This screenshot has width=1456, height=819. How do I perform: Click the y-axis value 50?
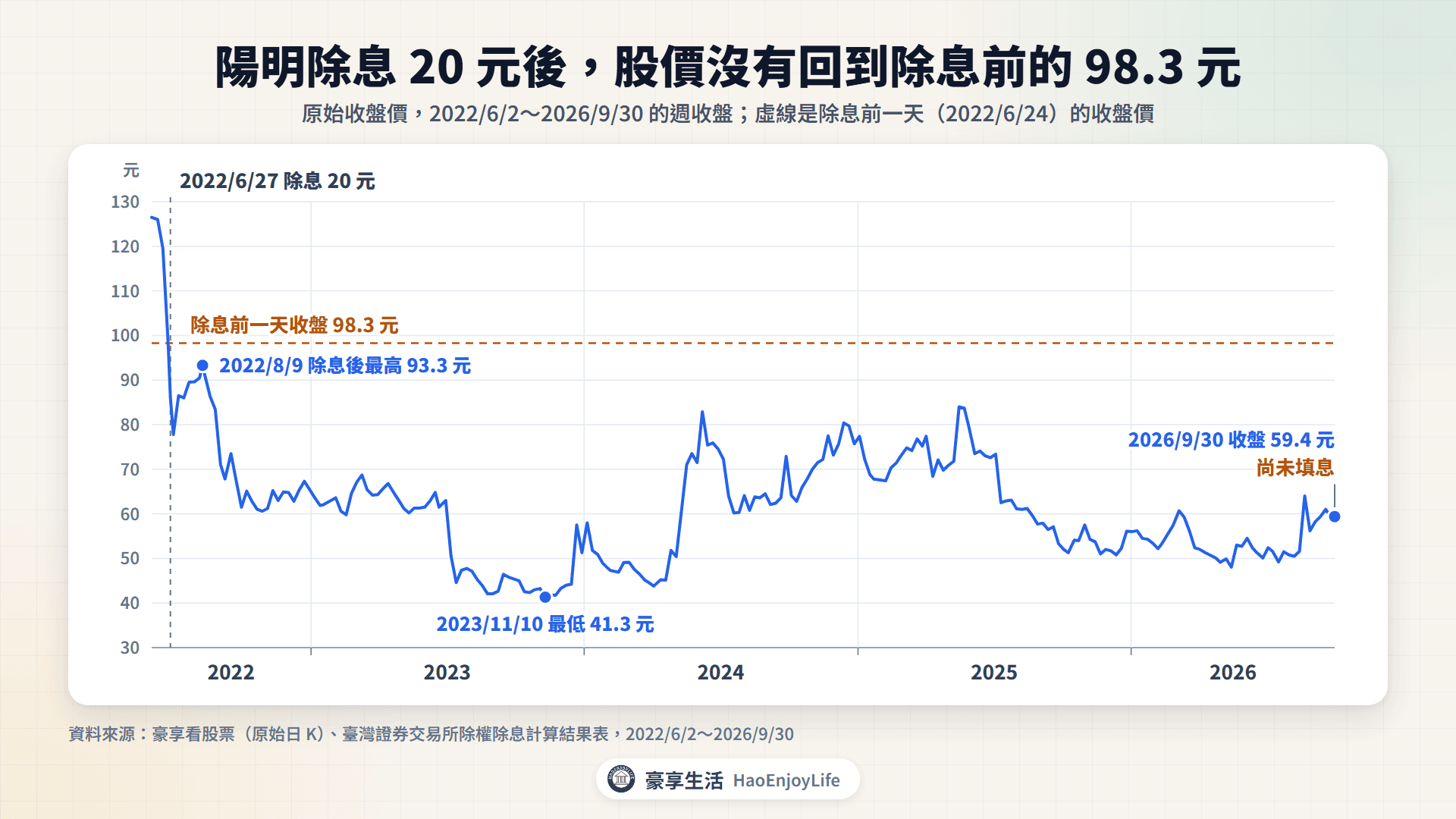click(x=130, y=558)
